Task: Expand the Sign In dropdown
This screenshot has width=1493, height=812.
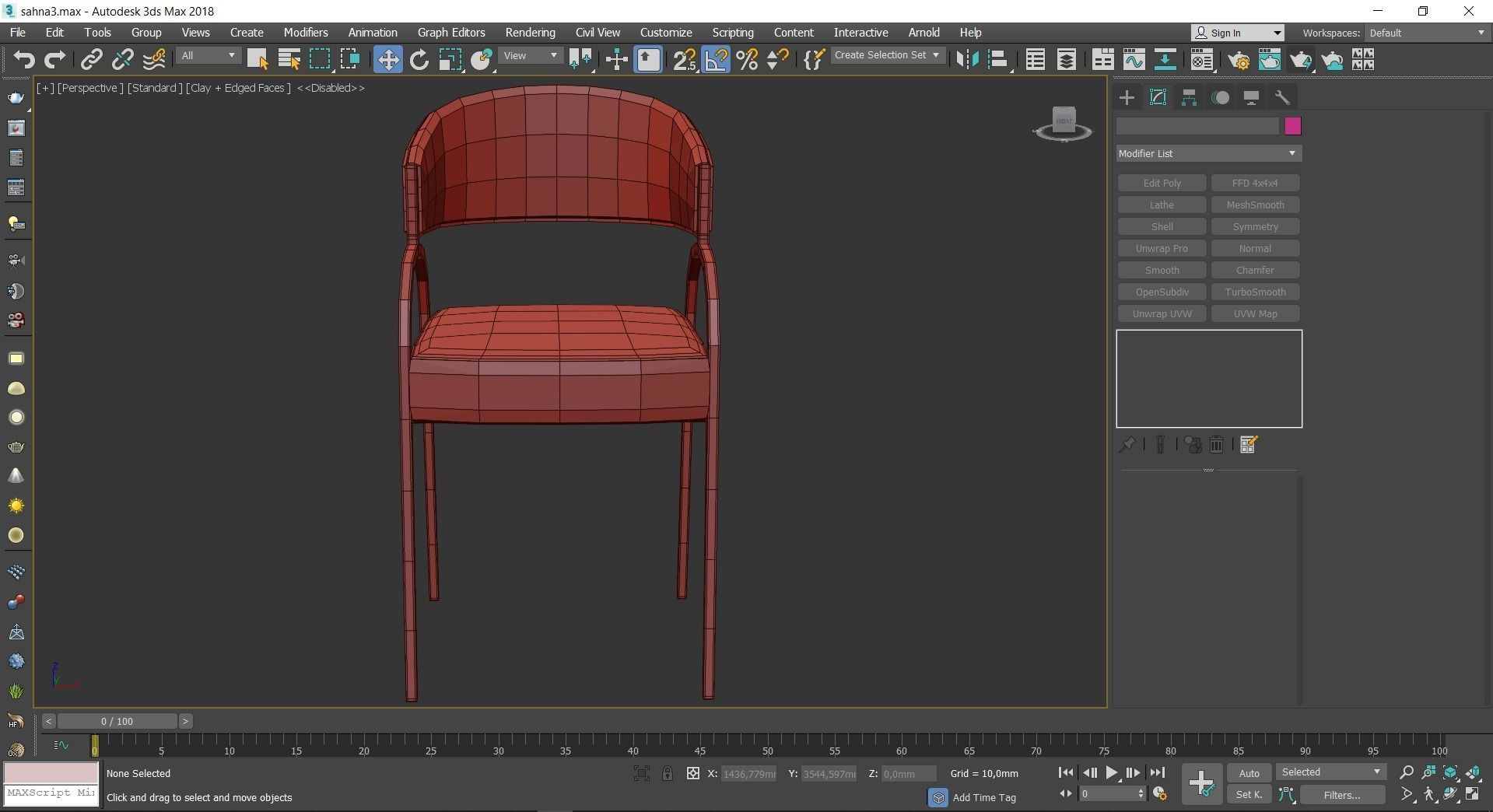Action: pos(1238,33)
